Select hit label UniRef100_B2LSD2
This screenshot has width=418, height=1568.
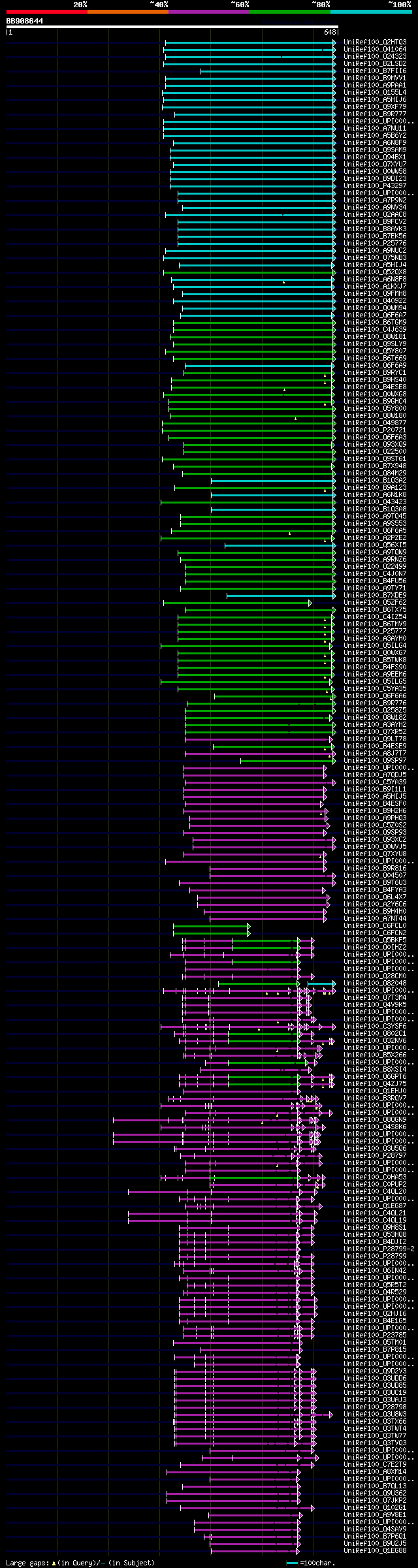(x=375, y=63)
